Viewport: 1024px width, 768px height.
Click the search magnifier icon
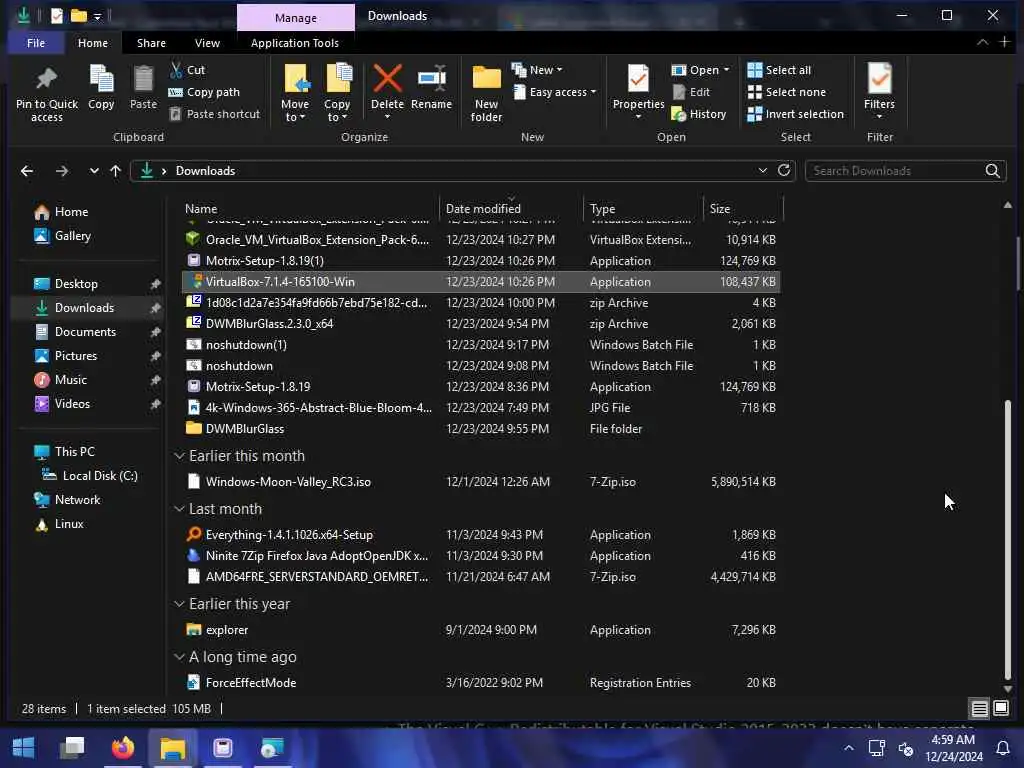point(992,170)
